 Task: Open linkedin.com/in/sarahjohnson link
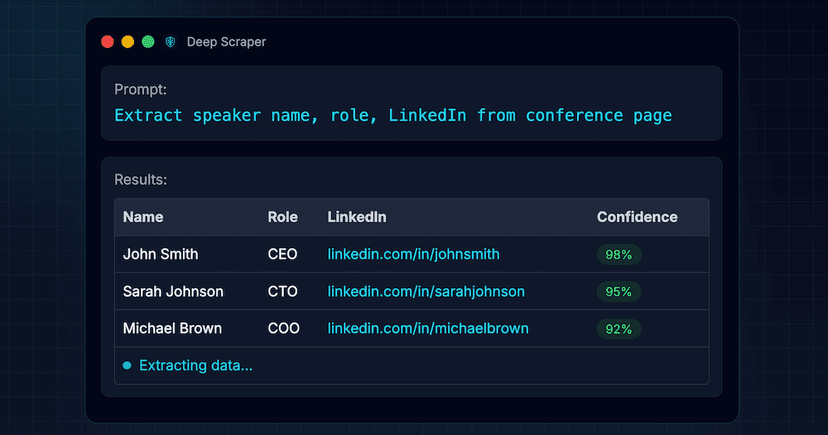[426, 291]
